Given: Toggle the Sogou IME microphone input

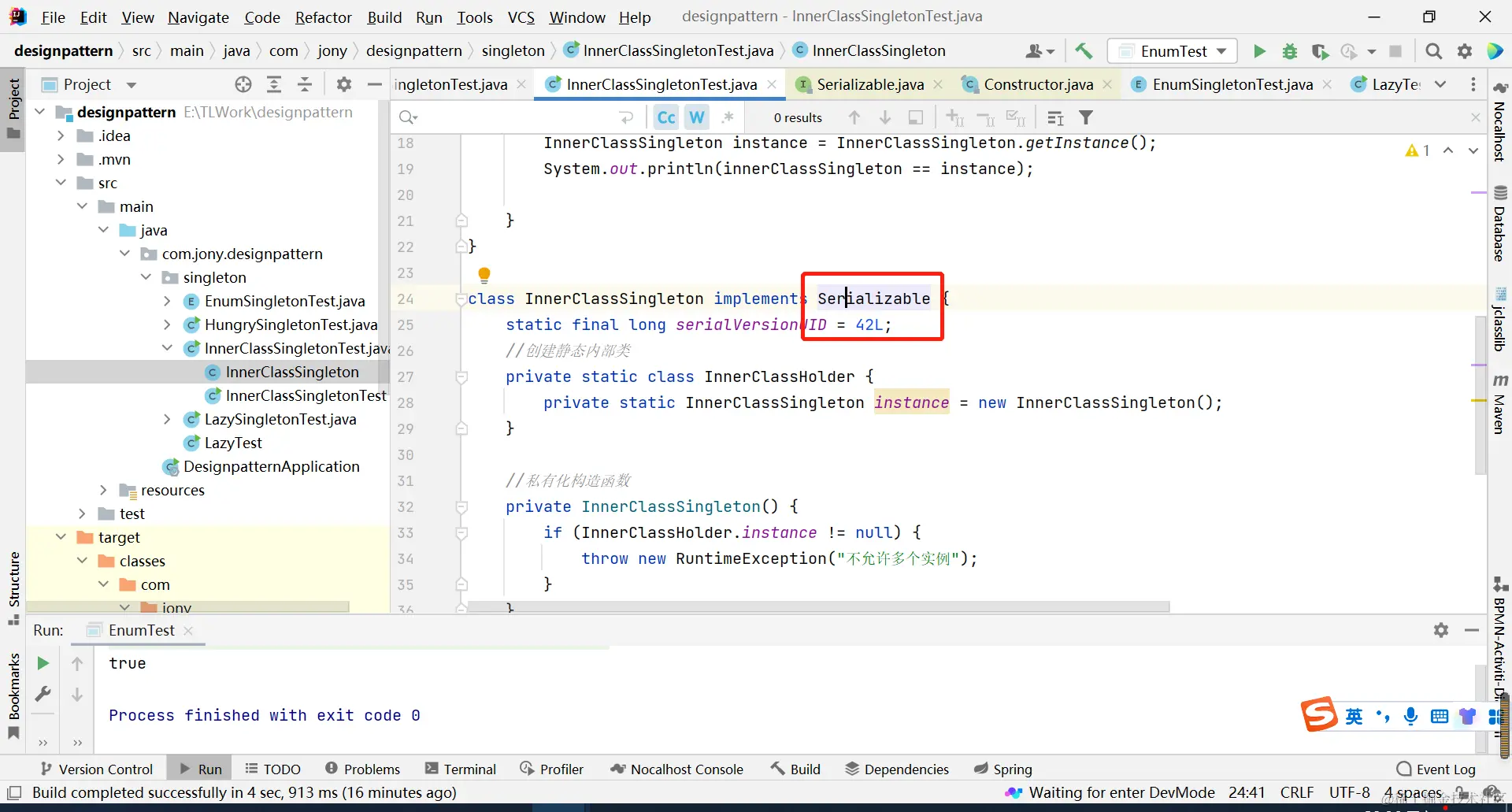Looking at the screenshot, I should point(1410,716).
